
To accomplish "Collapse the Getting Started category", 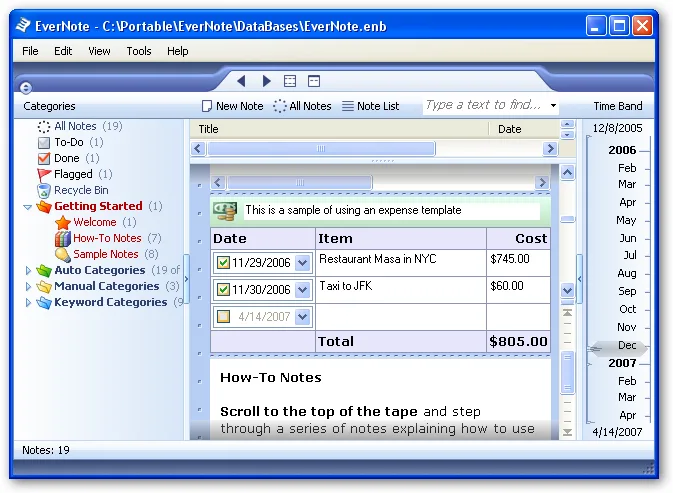I will pos(27,207).
